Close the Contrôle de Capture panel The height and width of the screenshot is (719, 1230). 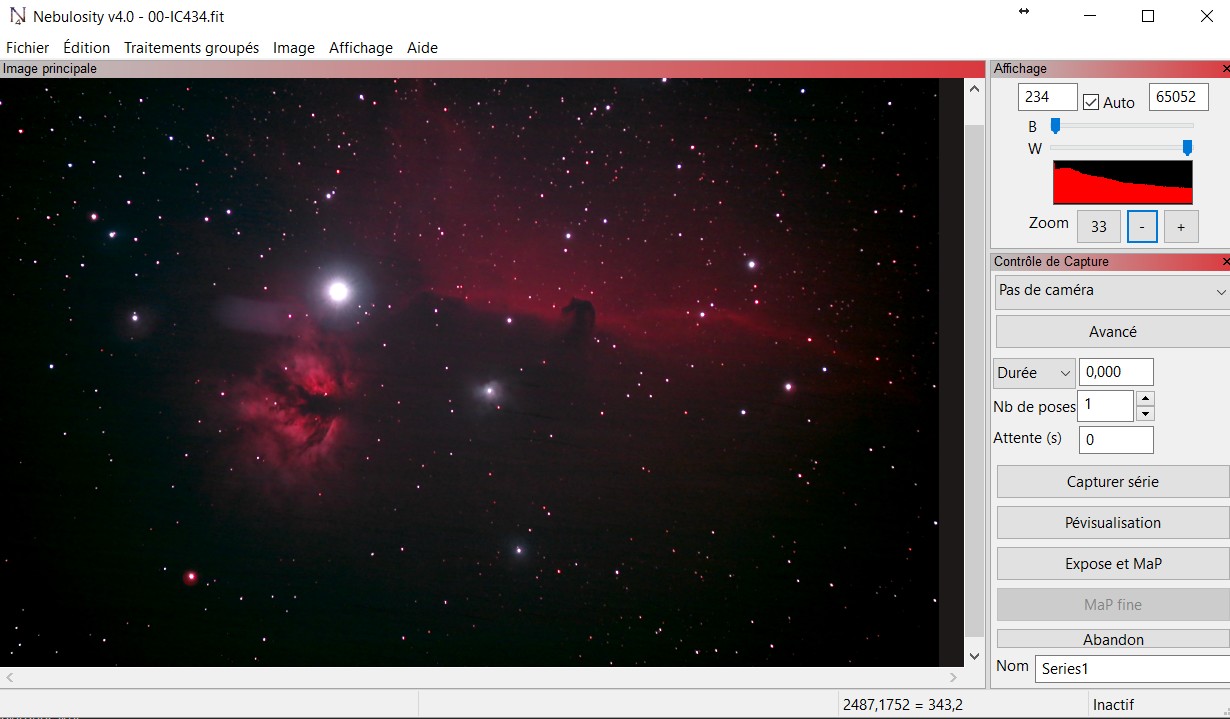pos(1225,262)
